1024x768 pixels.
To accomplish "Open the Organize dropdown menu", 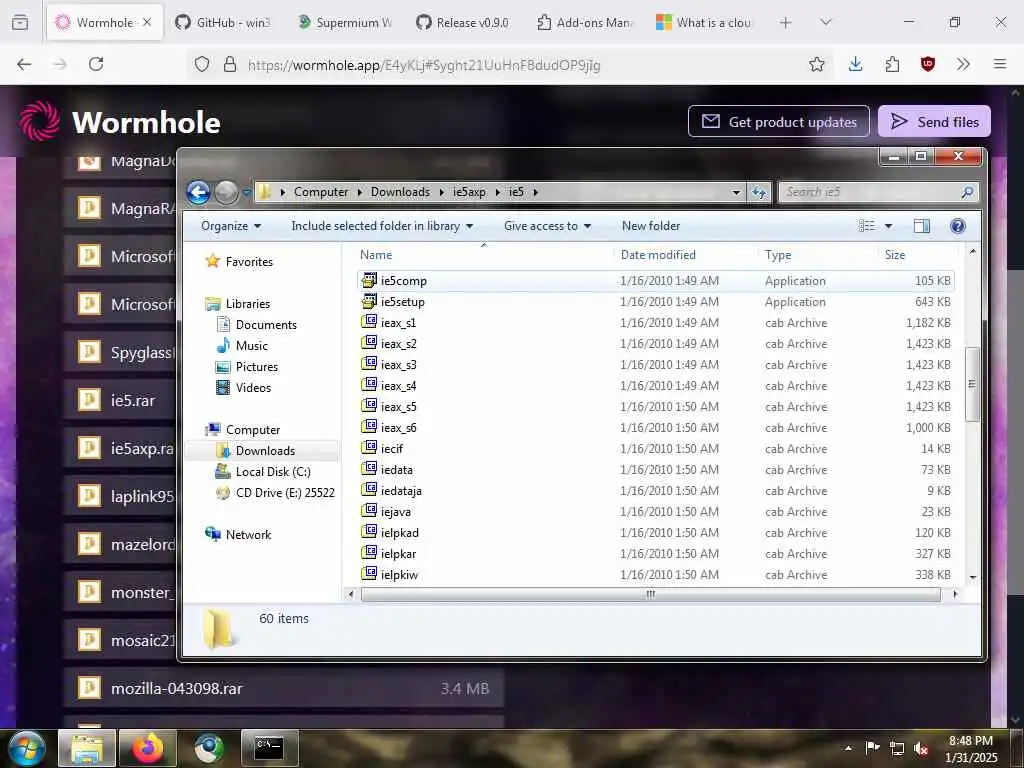I will 231,226.
